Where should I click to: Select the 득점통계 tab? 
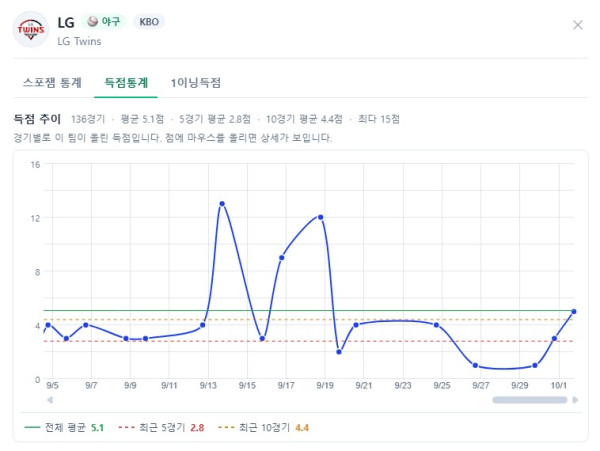(x=126, y=83)
